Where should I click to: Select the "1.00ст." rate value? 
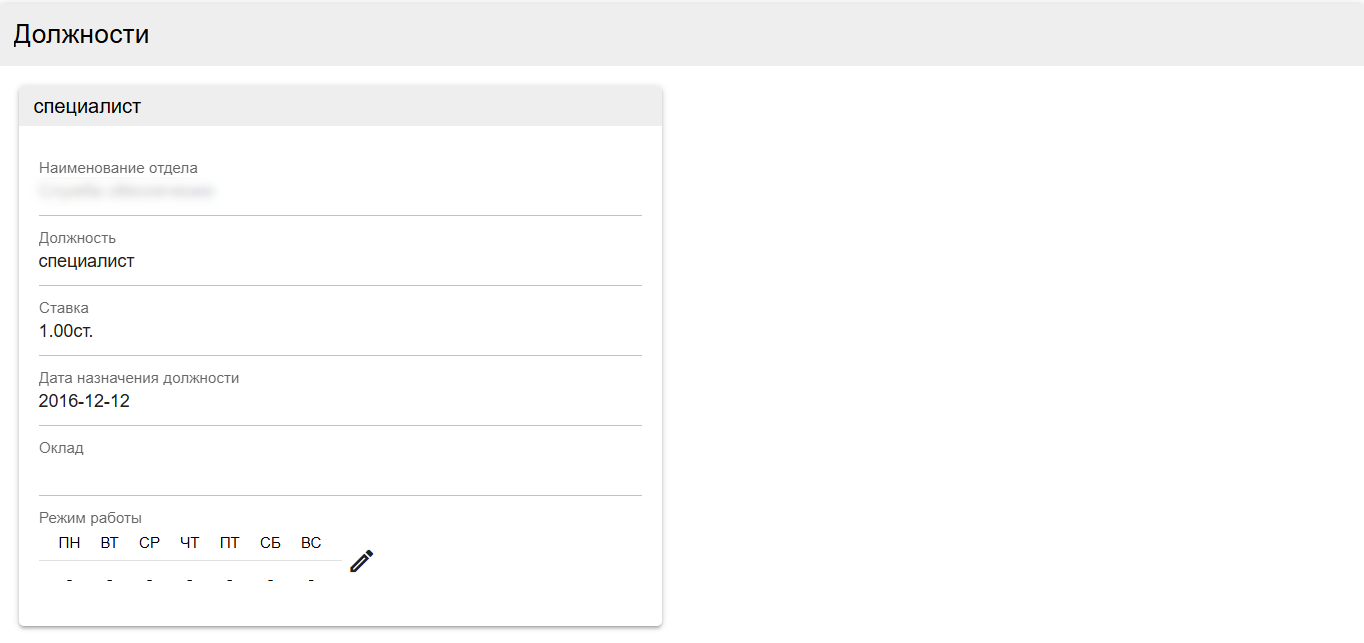pyautogui.click(x=66, y=331)
